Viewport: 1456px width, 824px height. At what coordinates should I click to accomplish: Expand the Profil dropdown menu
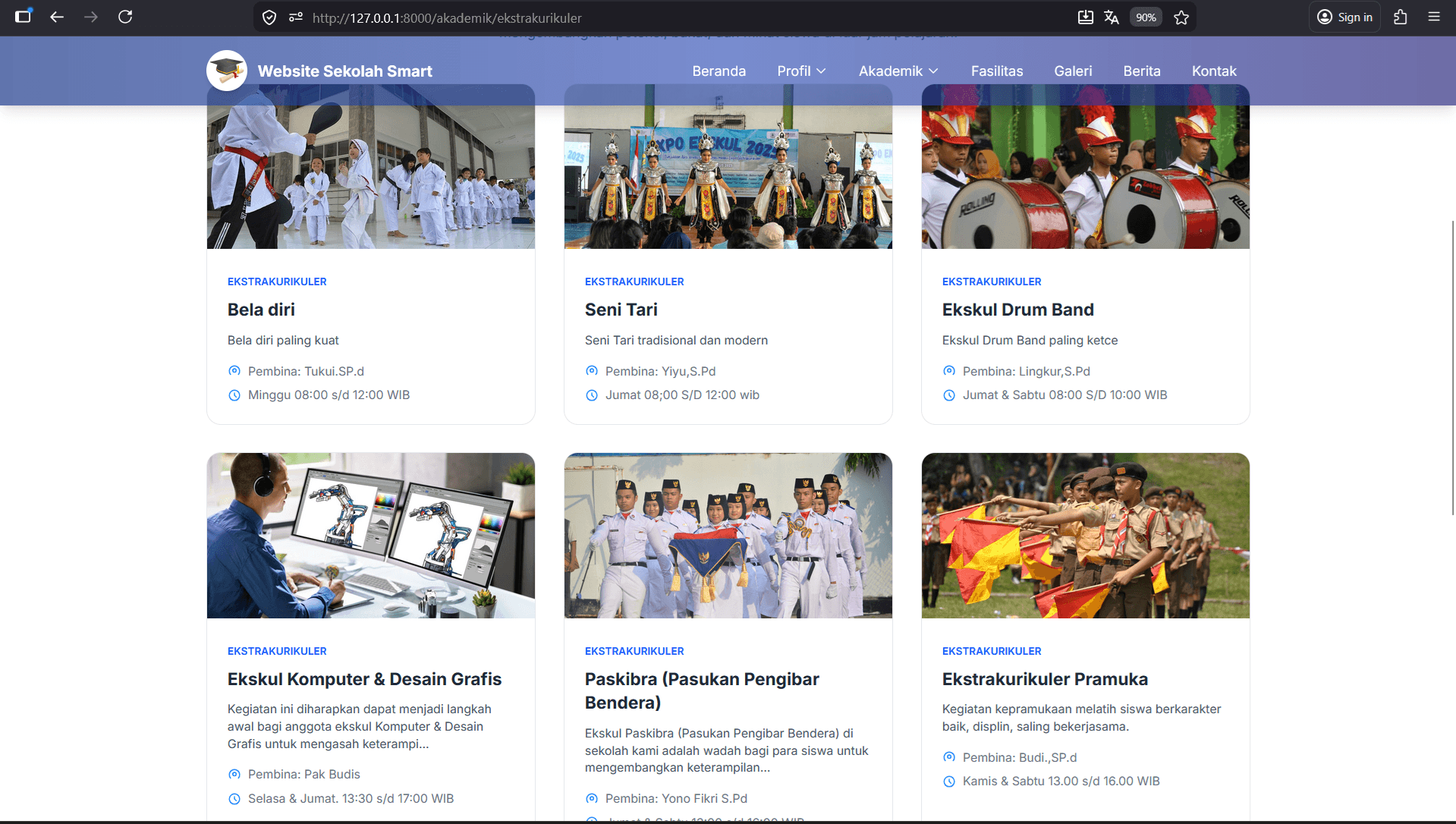tap(802, 71)
